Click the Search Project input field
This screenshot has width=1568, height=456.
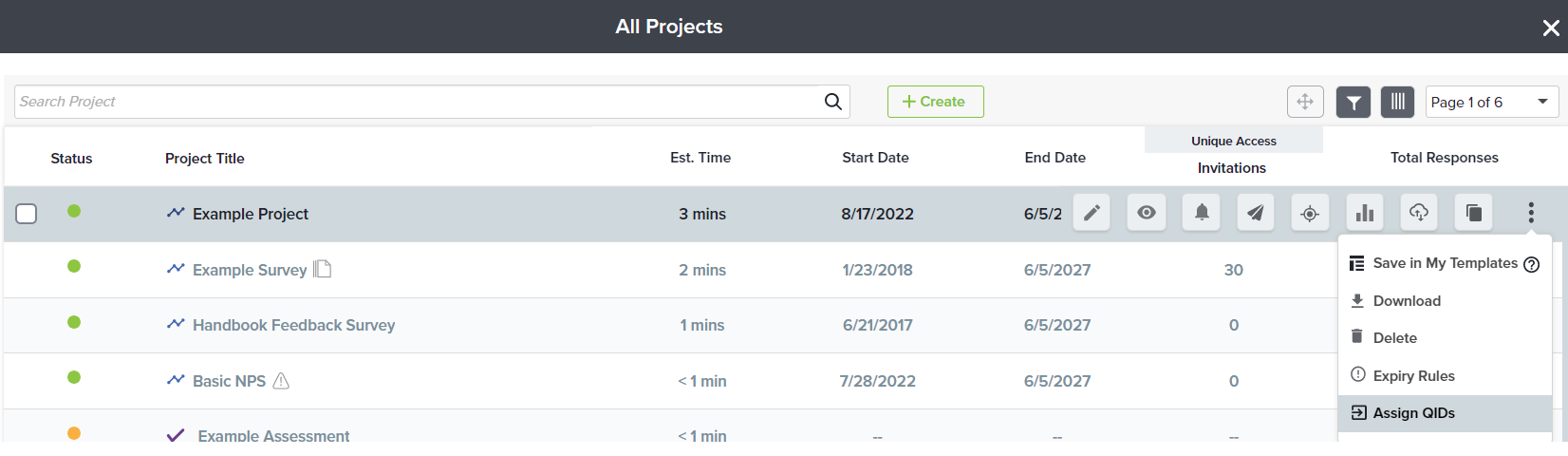[x=416, y=102]
